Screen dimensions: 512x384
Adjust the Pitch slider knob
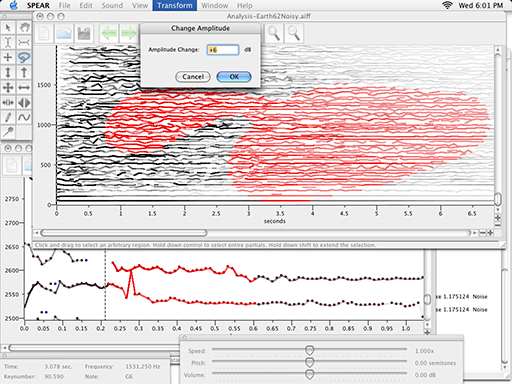[x=310, y=362]
